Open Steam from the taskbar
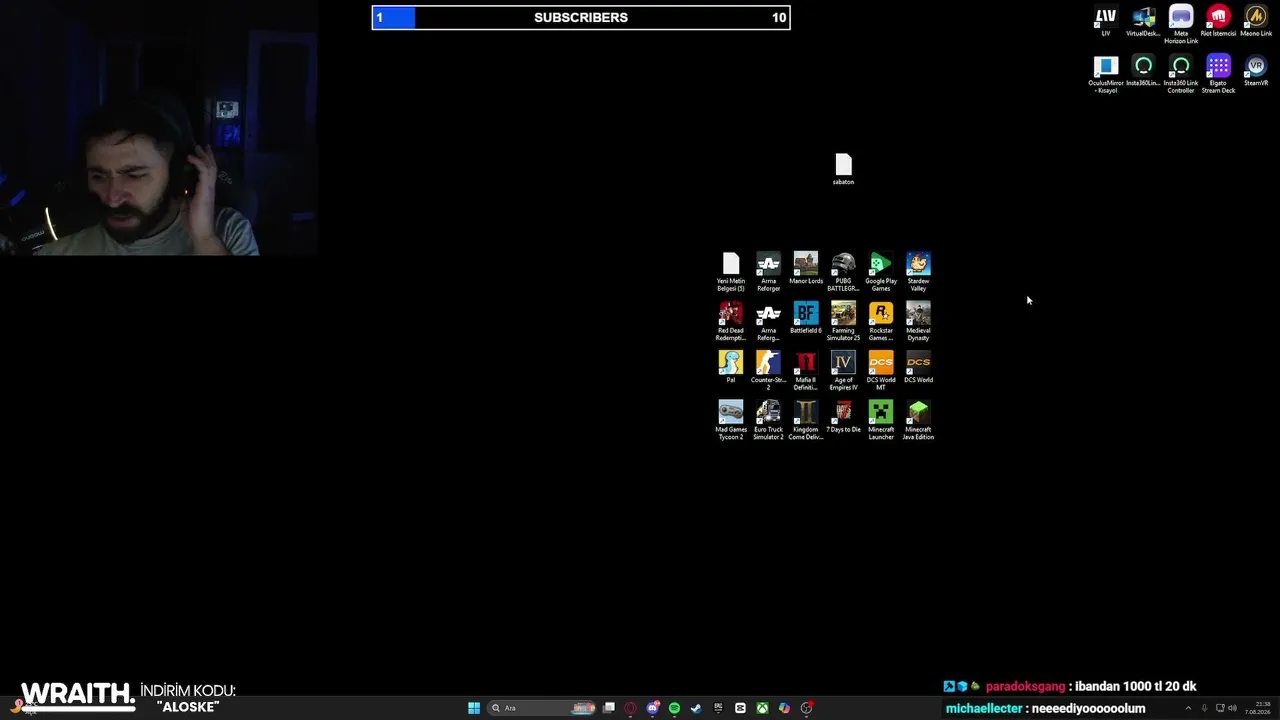 [696, 708]
